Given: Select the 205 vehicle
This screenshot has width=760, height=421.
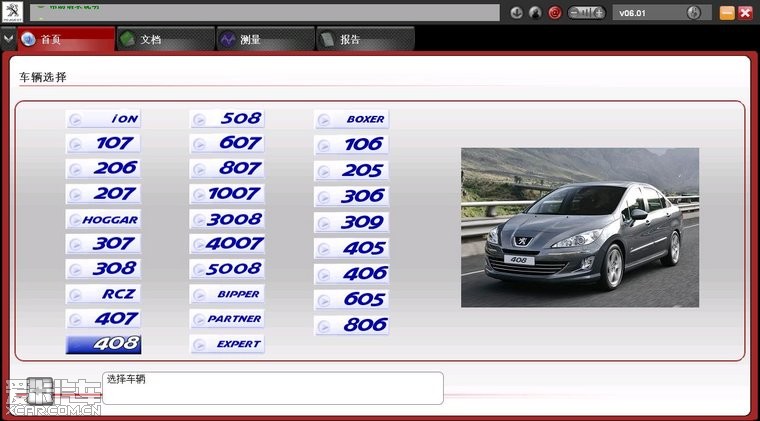Looking at the screenshot, I should coord(351,171).
